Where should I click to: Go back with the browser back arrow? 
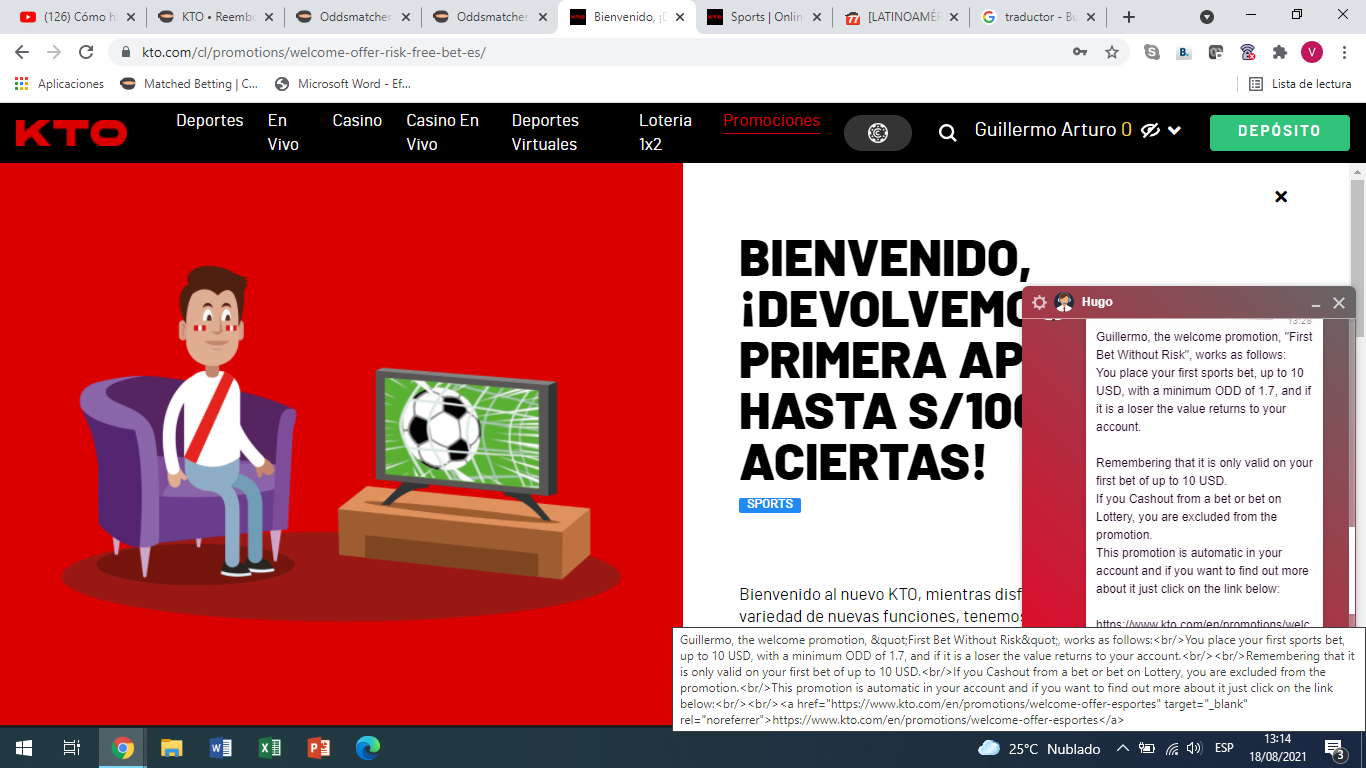pyautogui.click(x=22, y=52)
